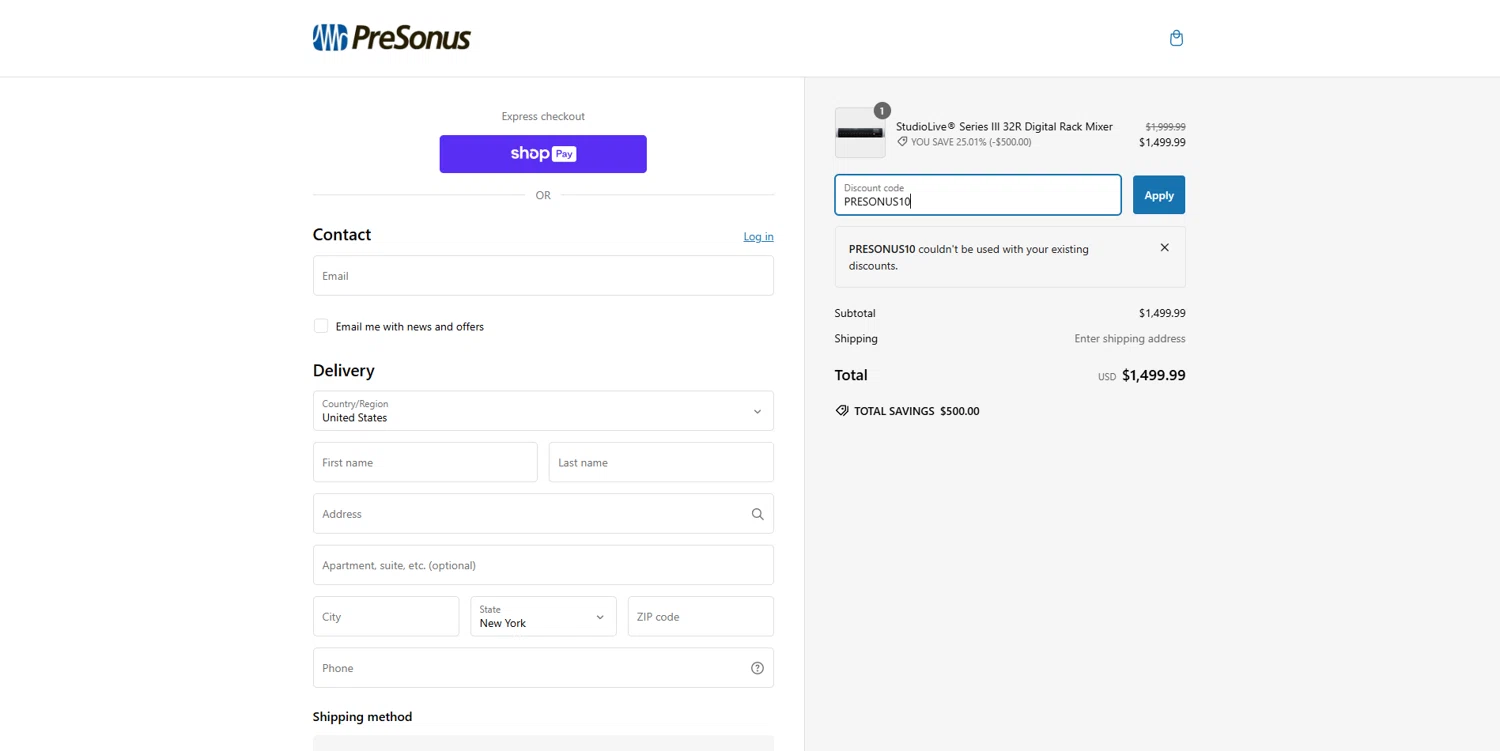Image resolution: width=1500 pixels, height=751 pixels.
Task: Dismiss the PRESONUS10 discount error message
Action: coord(1164,248)
